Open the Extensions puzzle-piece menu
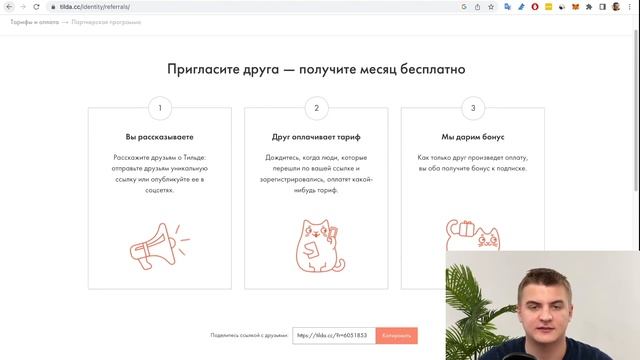 click(589, 7)
